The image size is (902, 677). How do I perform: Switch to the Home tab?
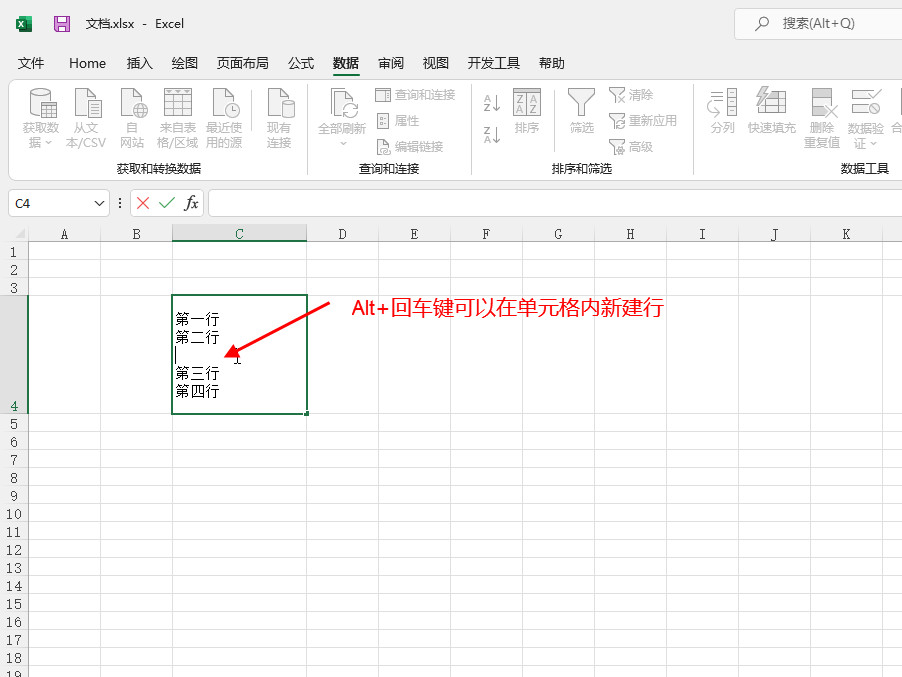click(87, 63)
